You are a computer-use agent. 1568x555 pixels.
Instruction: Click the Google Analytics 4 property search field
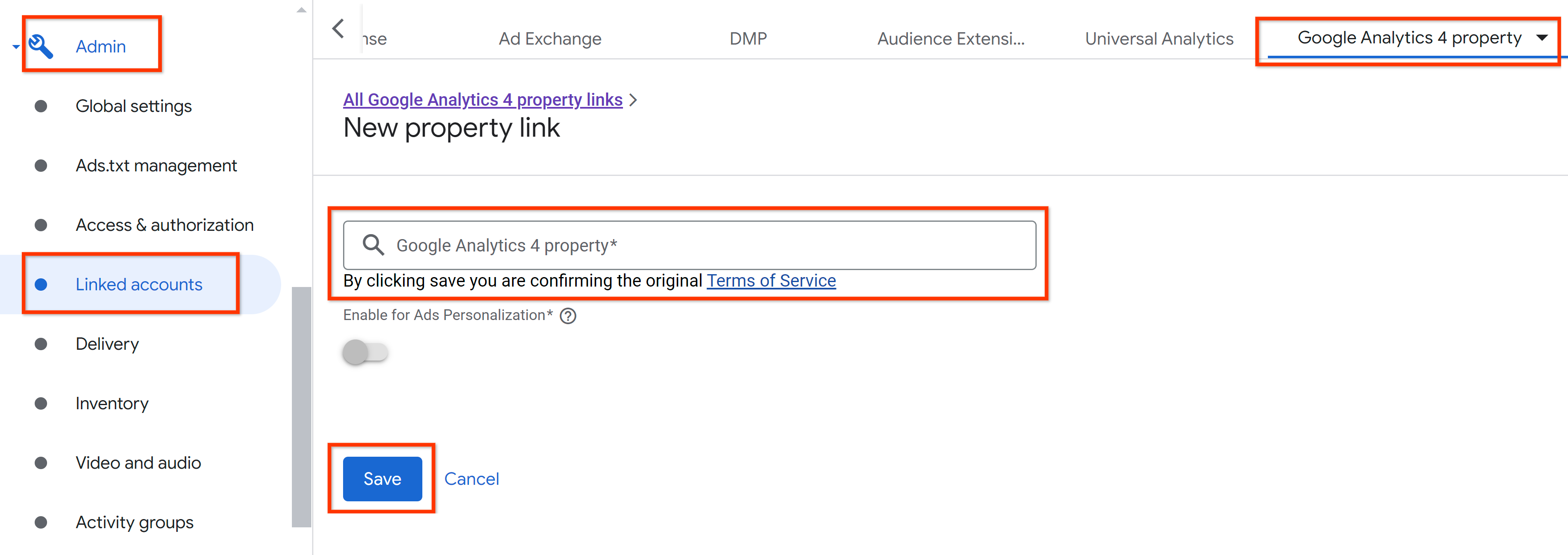[x=689, y=245]
